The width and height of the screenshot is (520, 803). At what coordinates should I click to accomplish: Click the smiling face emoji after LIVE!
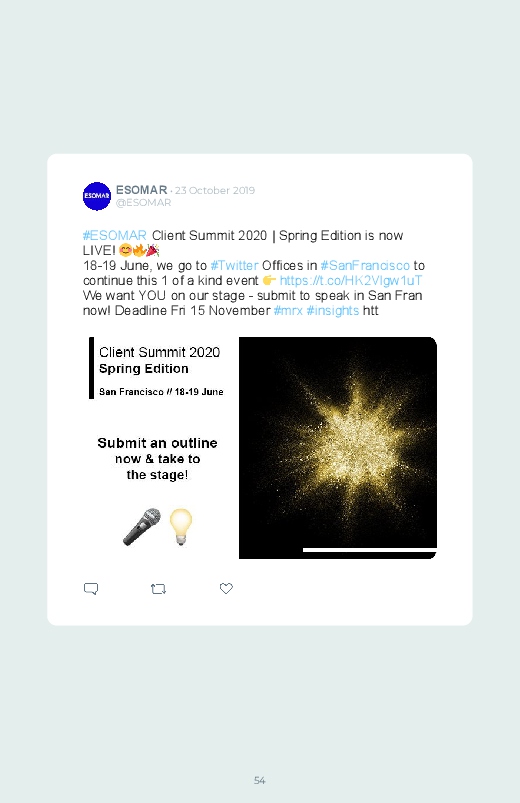pyautogui.click(x=125, y=250)
